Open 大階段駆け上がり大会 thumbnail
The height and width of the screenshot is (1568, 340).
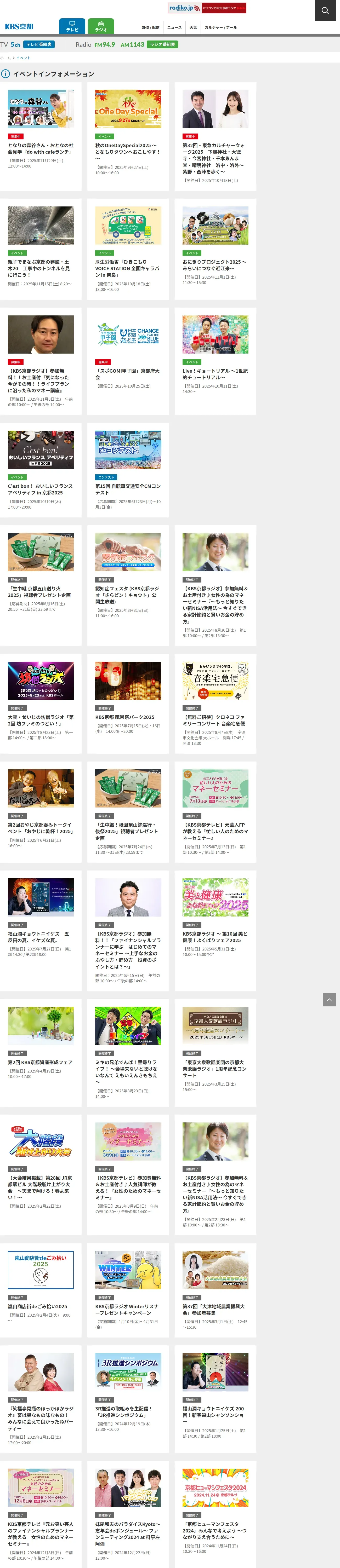point(41,1141)
